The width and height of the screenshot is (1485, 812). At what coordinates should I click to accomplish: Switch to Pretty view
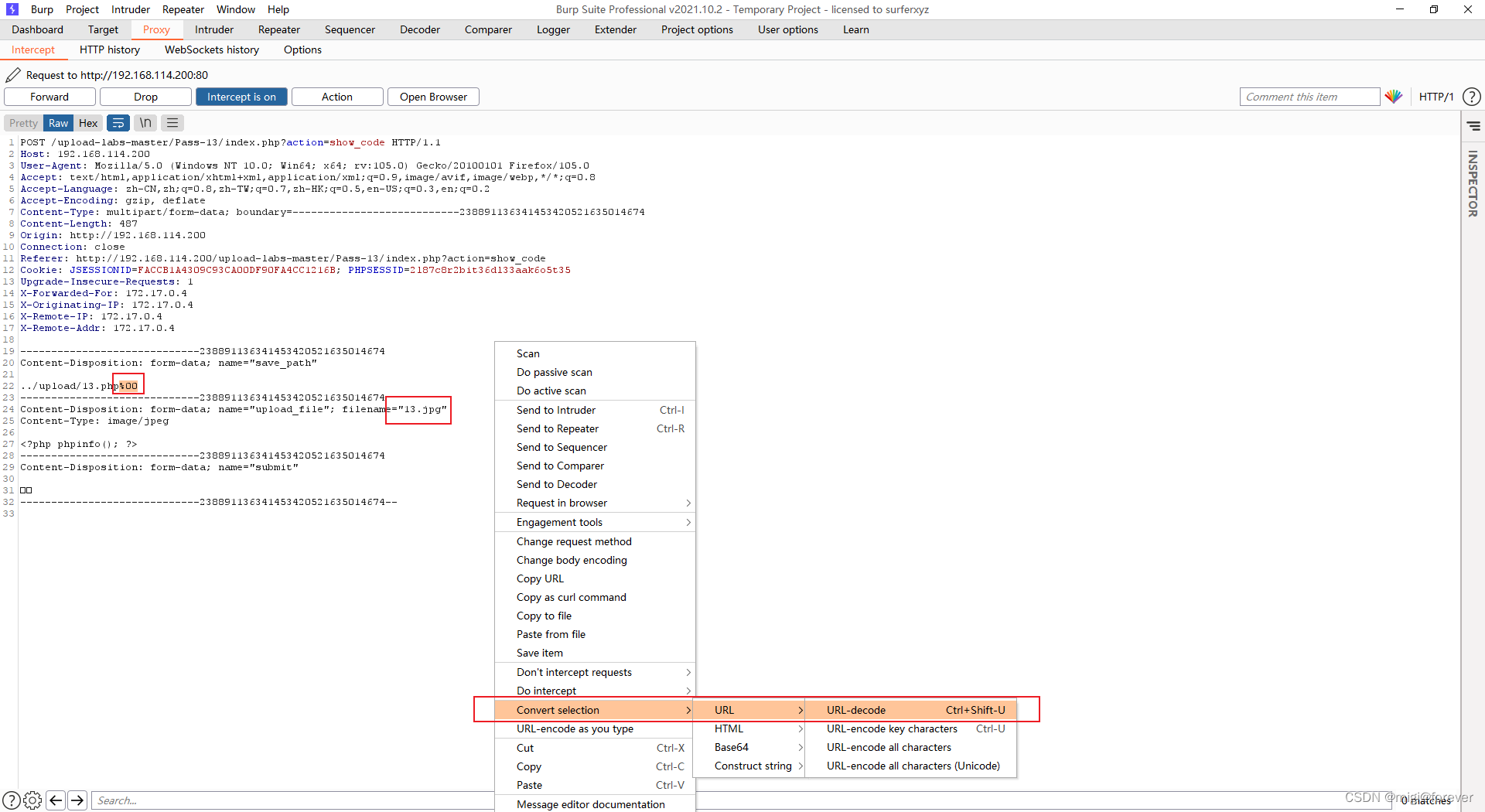coord(23,123)
